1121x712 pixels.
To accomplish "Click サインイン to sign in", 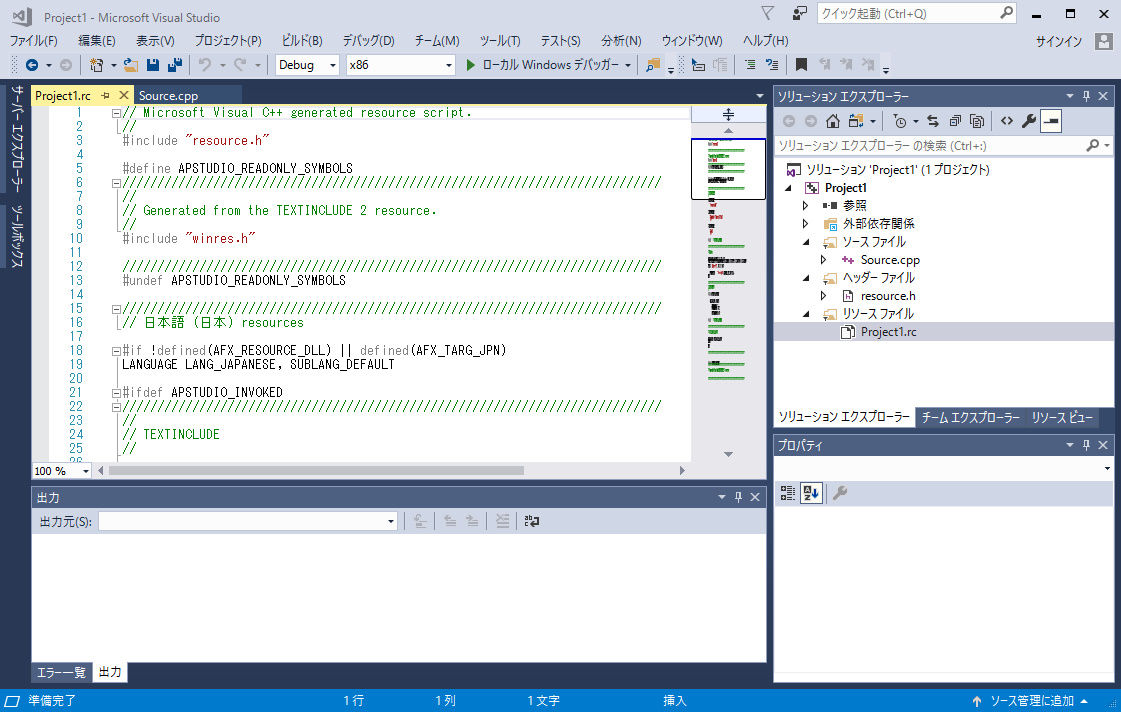I will 1059,41.
